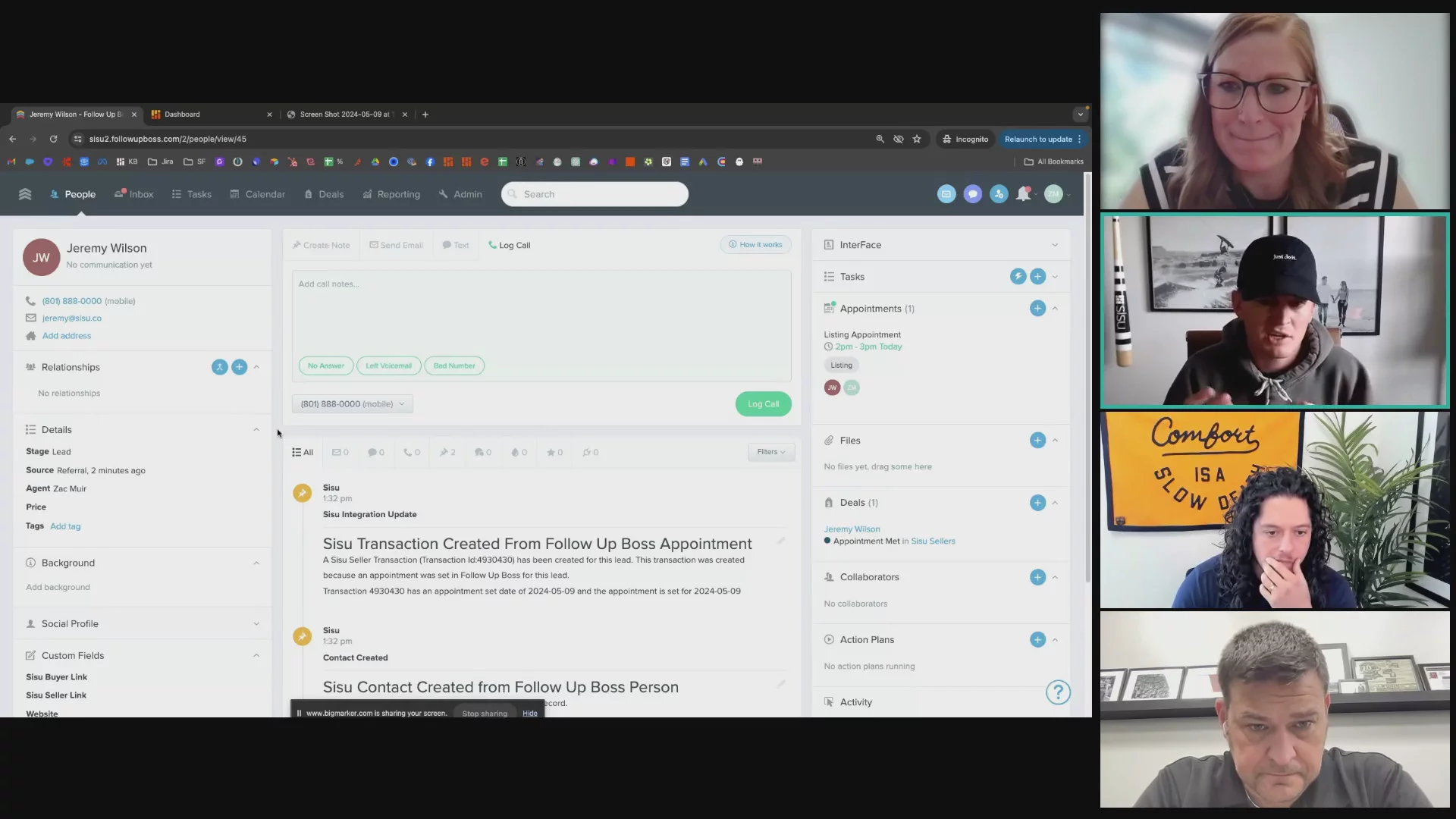The width and height of the screenshot is (1456, 819).
Task: Select the Bad Number outcome
Action: pyautogui.click(x=454, y=366)
